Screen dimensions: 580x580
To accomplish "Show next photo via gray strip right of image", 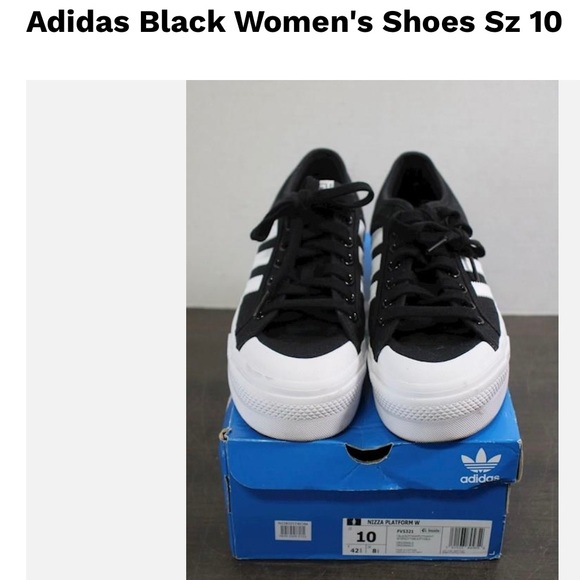I will [569, 329].
